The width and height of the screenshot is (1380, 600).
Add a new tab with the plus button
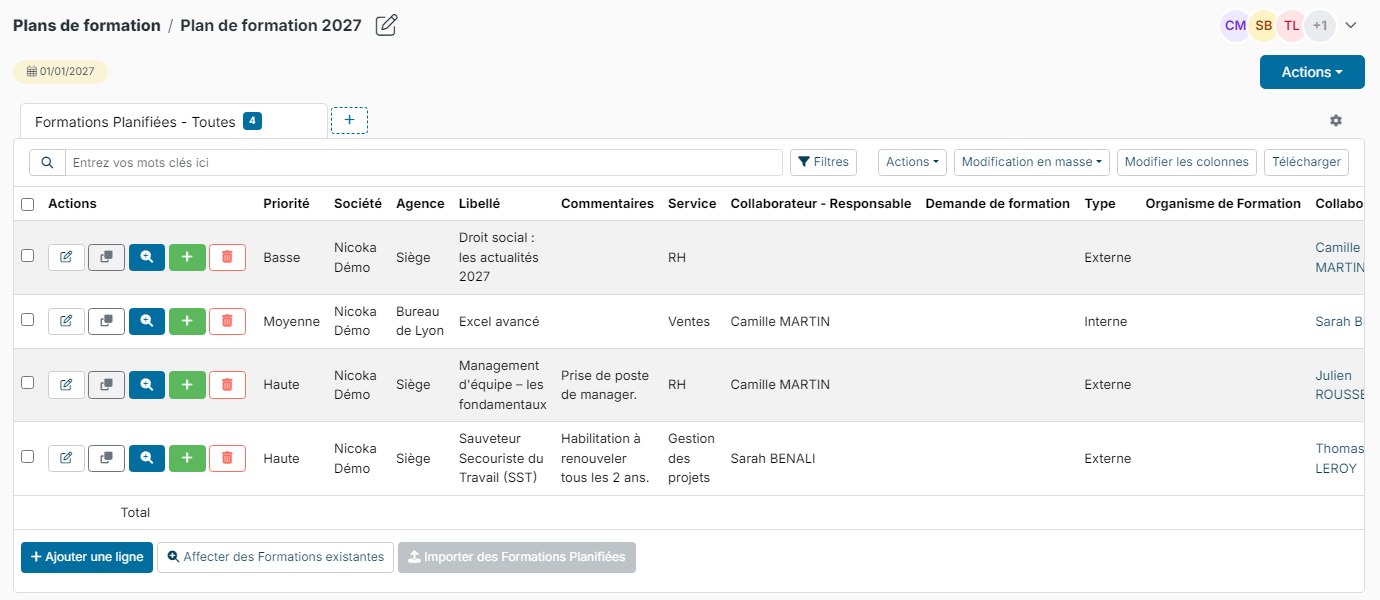click(x=349, y=120)
